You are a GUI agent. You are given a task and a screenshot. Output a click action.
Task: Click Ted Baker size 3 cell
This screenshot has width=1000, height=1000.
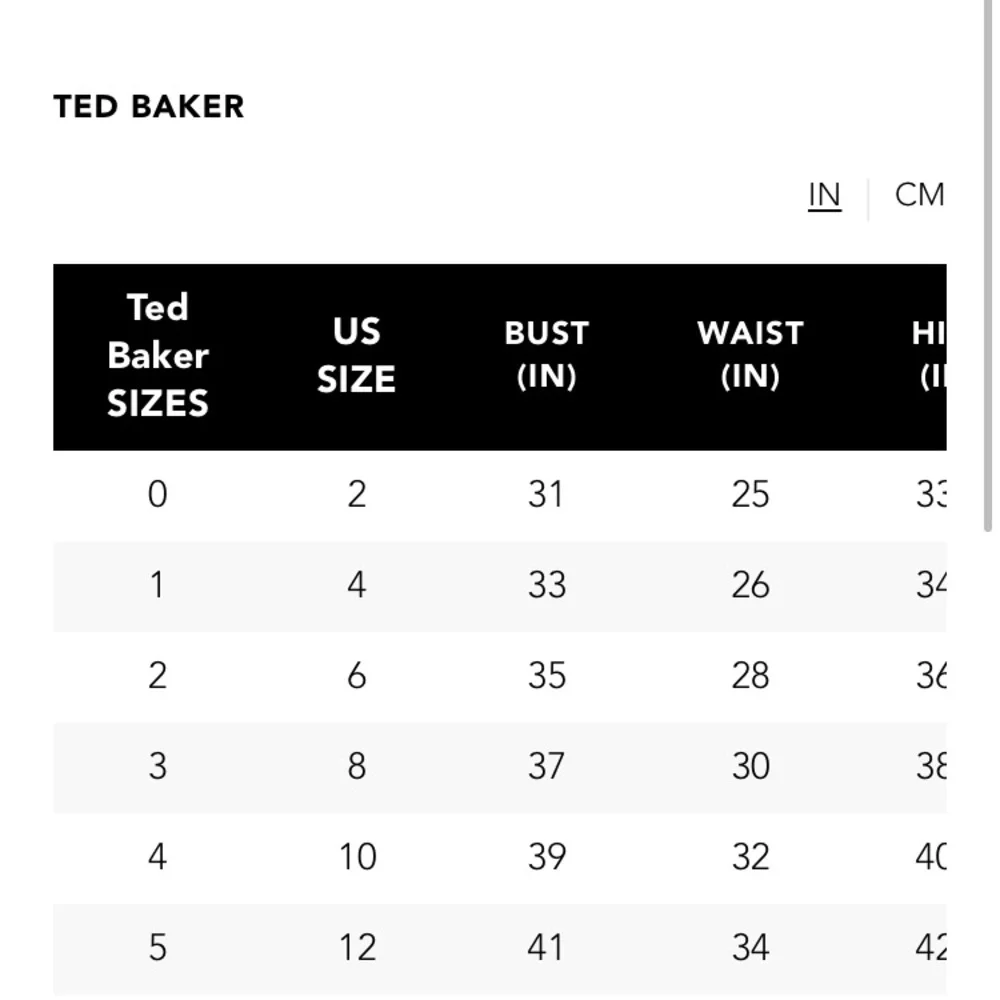click(x=157, y=767)
